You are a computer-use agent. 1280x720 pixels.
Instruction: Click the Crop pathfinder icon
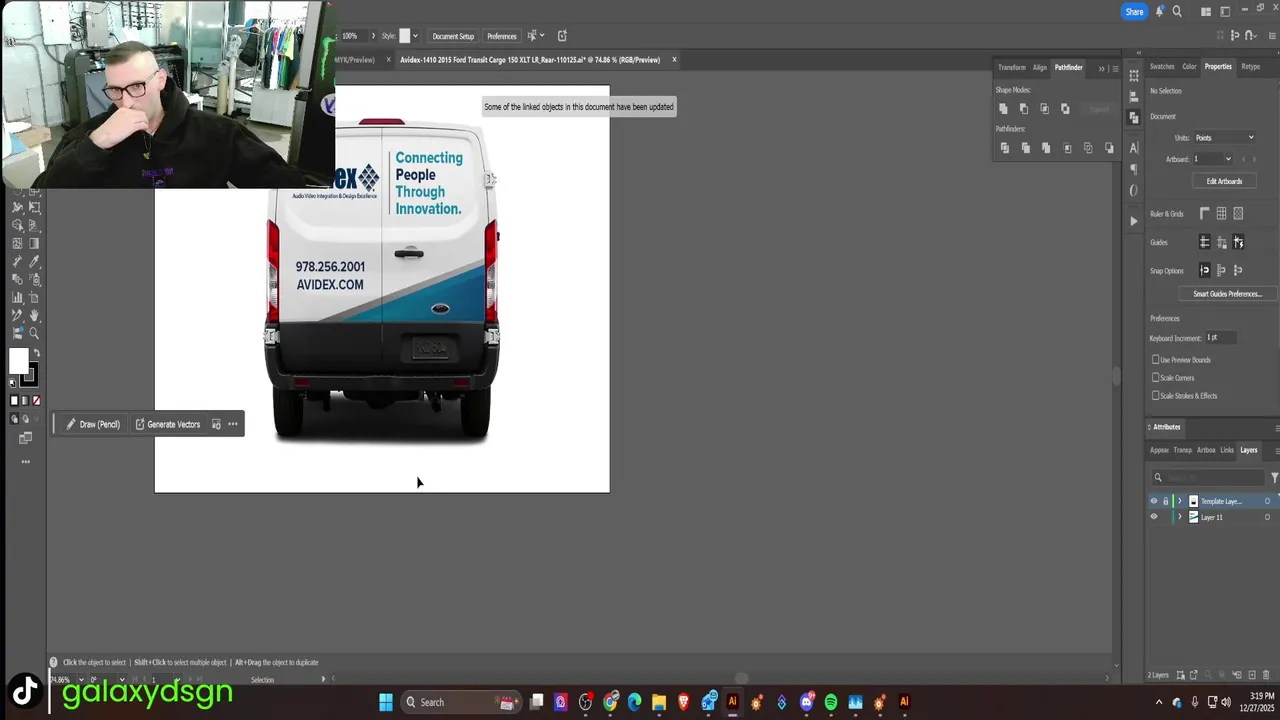(x=1067, y=148)
